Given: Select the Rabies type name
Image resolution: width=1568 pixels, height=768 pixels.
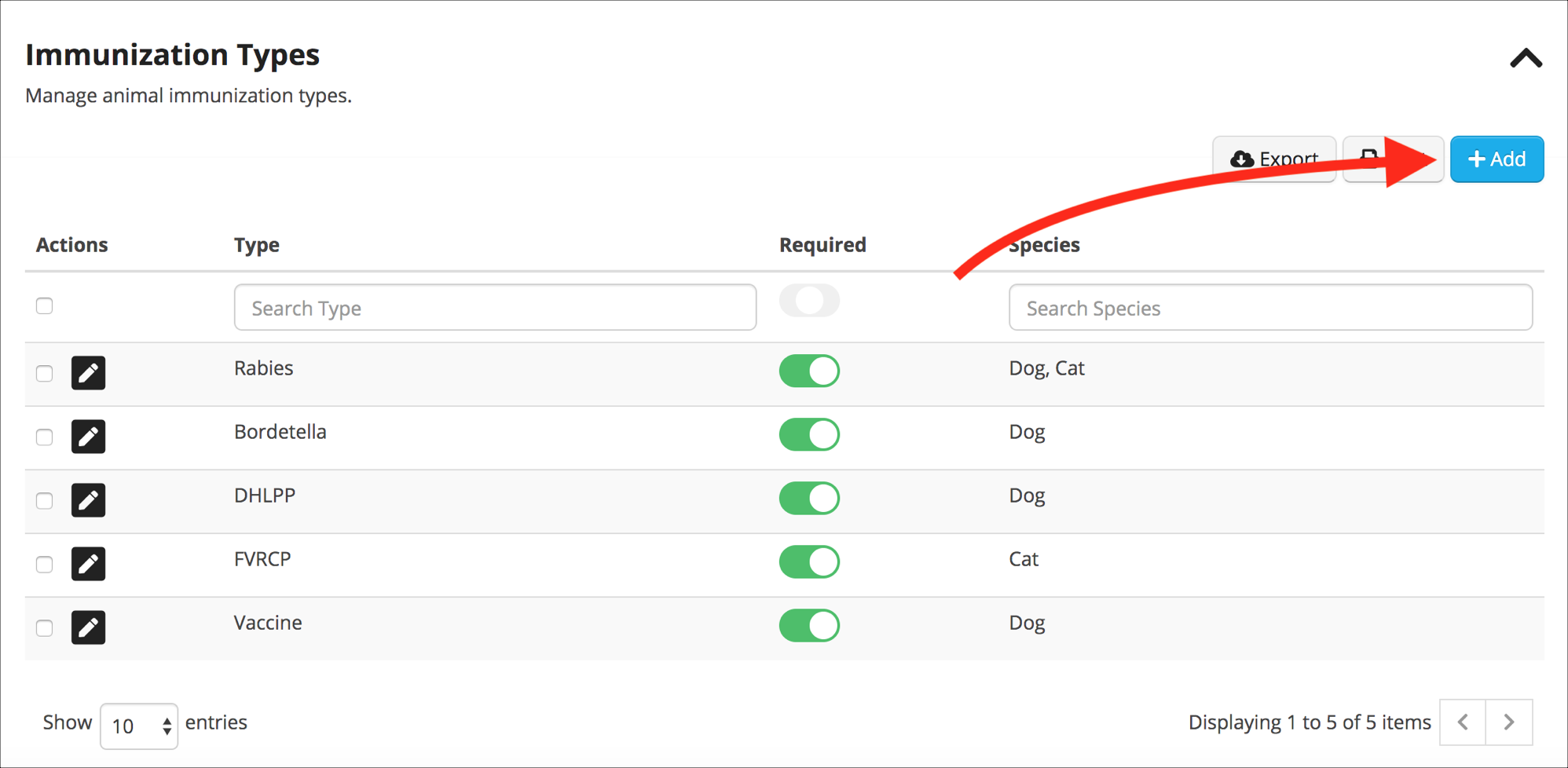Looking at the screenshot, I should pyautogui.click(x=263, y=368).
